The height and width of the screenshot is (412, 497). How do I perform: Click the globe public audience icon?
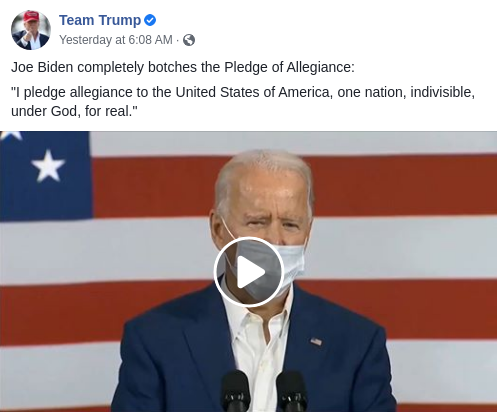coord(189,40)
